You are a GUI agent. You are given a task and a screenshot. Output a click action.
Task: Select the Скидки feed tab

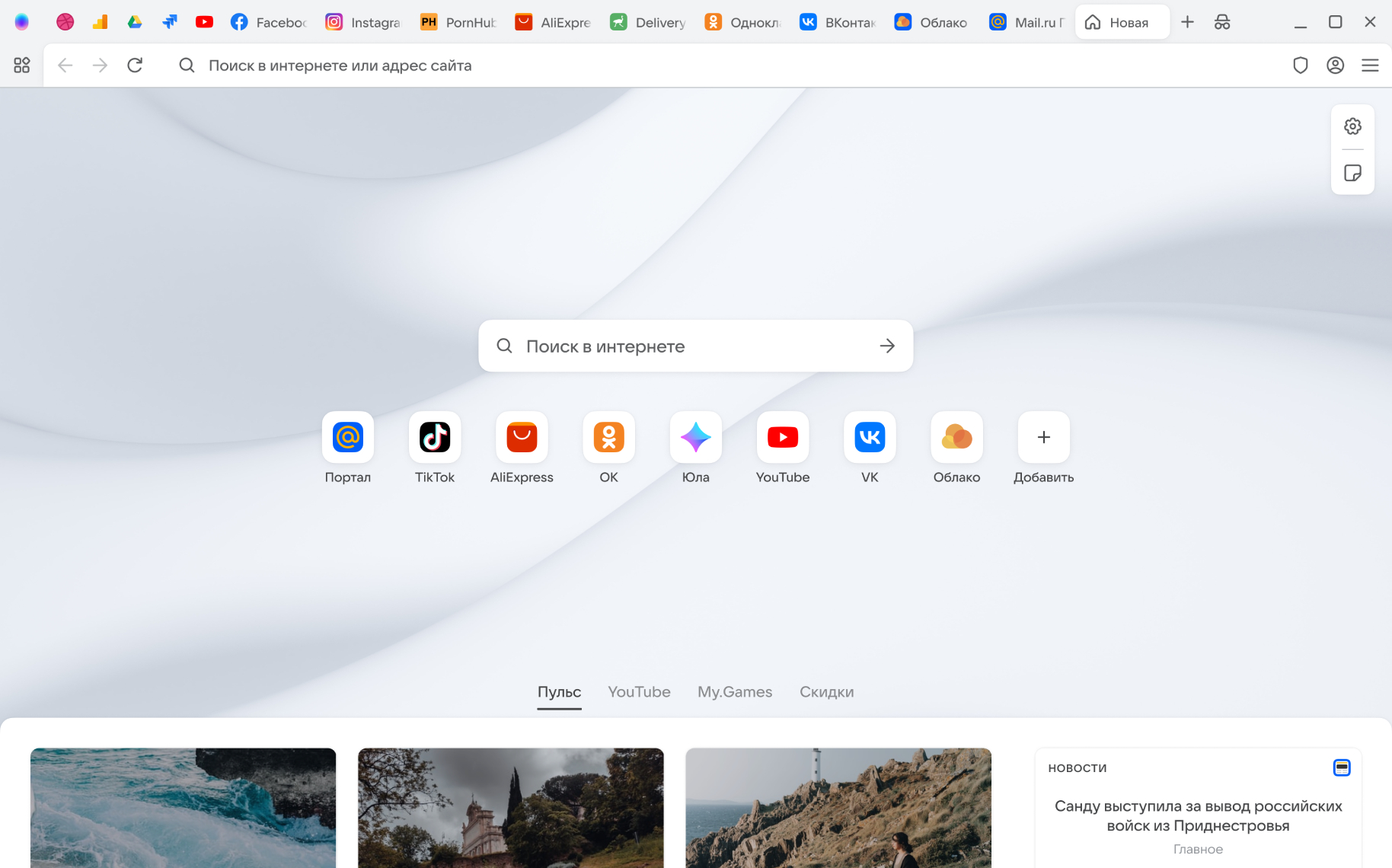click(x=826, y=692)
